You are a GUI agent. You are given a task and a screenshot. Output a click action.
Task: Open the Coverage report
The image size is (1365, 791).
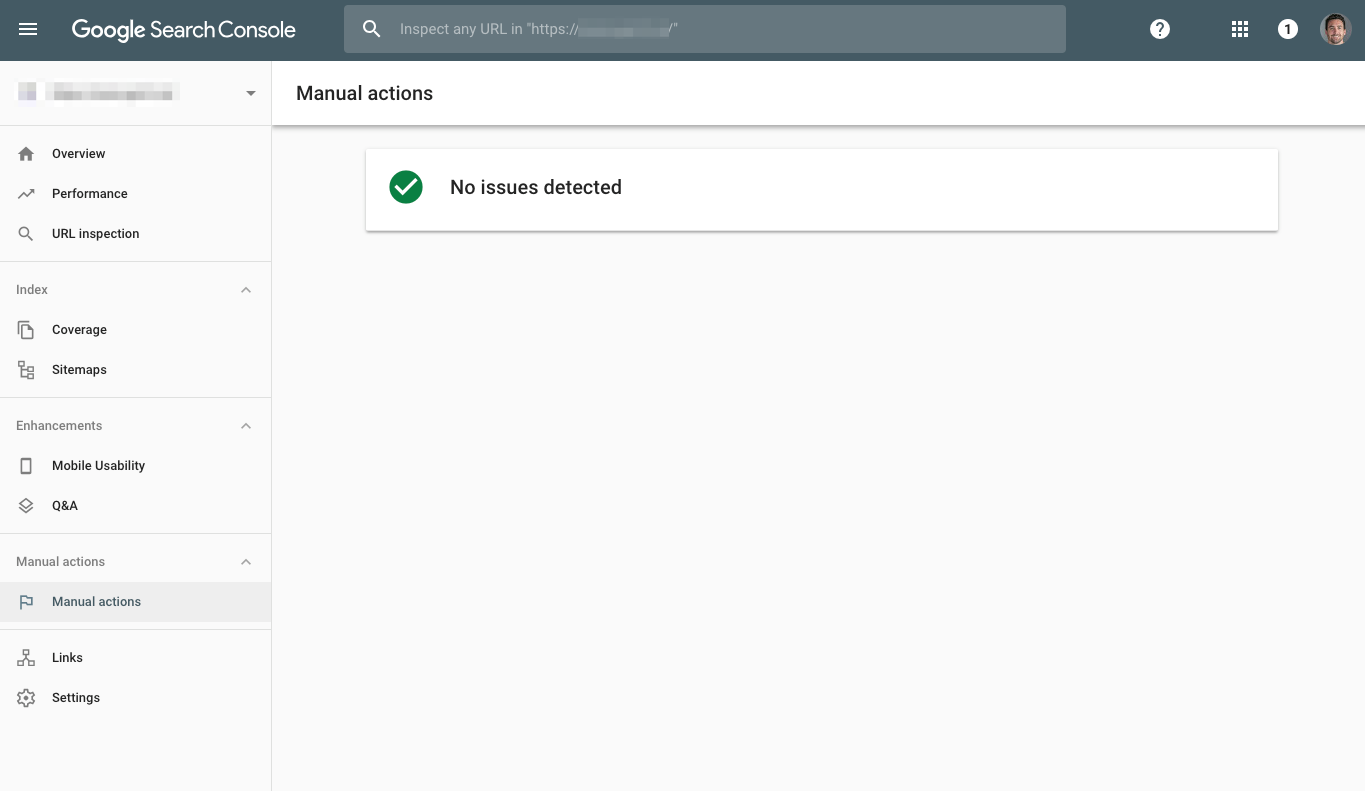(135, 330)
